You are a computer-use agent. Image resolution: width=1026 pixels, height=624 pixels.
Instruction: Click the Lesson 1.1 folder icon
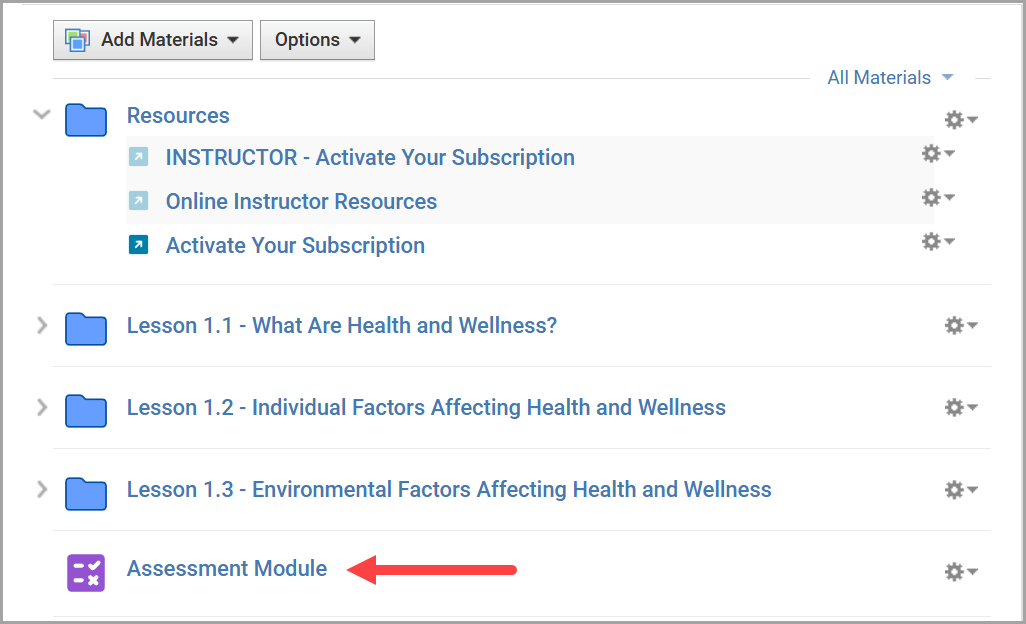pyautogui.click(x=86, y=327)
